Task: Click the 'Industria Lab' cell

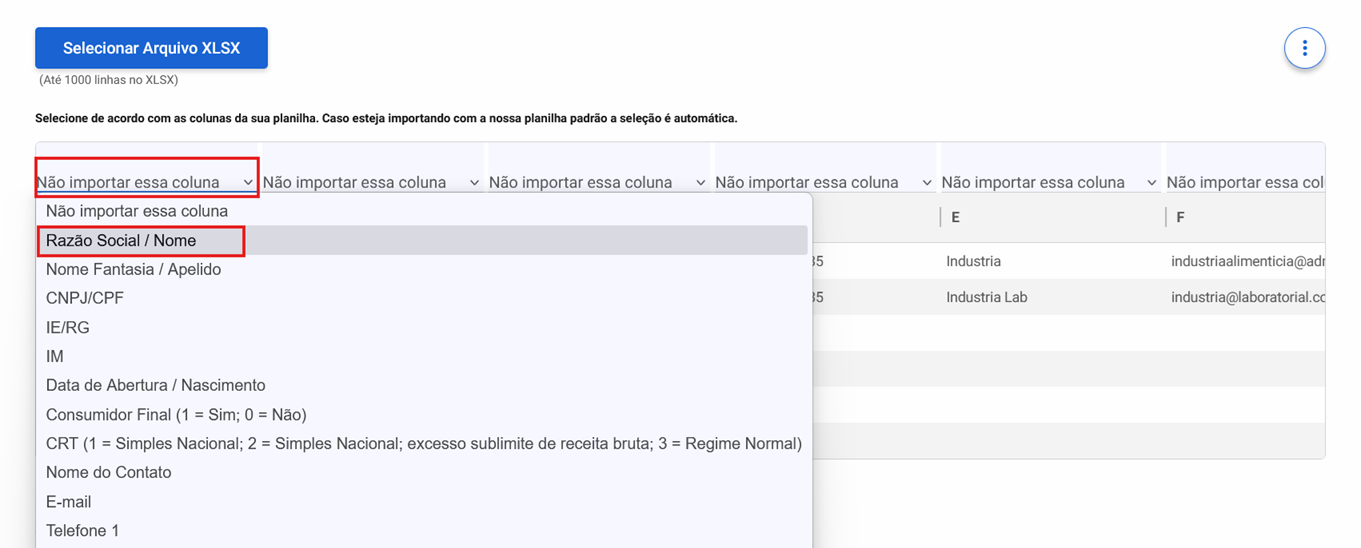Action: pyautogui.click(x=1052, y=297)
